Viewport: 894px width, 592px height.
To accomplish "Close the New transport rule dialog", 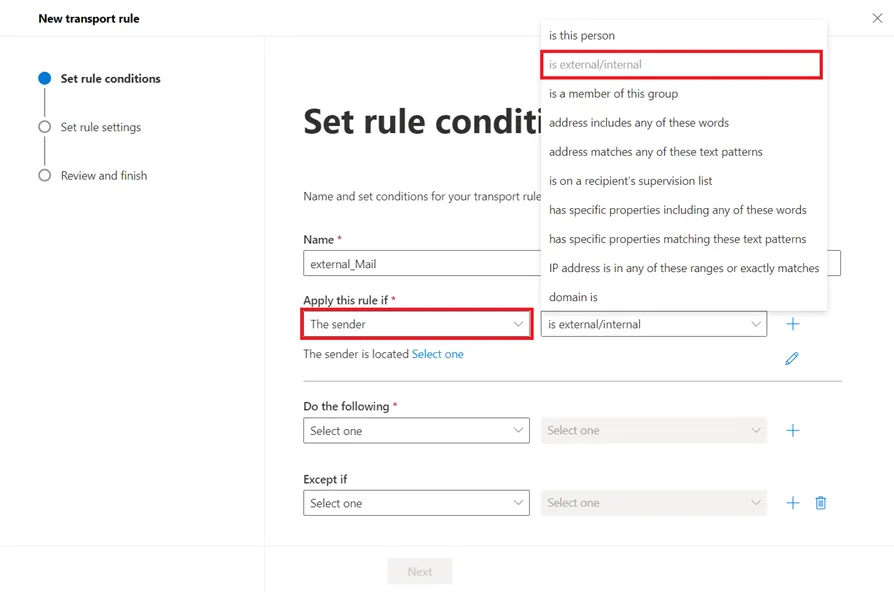I will [877, 18].
